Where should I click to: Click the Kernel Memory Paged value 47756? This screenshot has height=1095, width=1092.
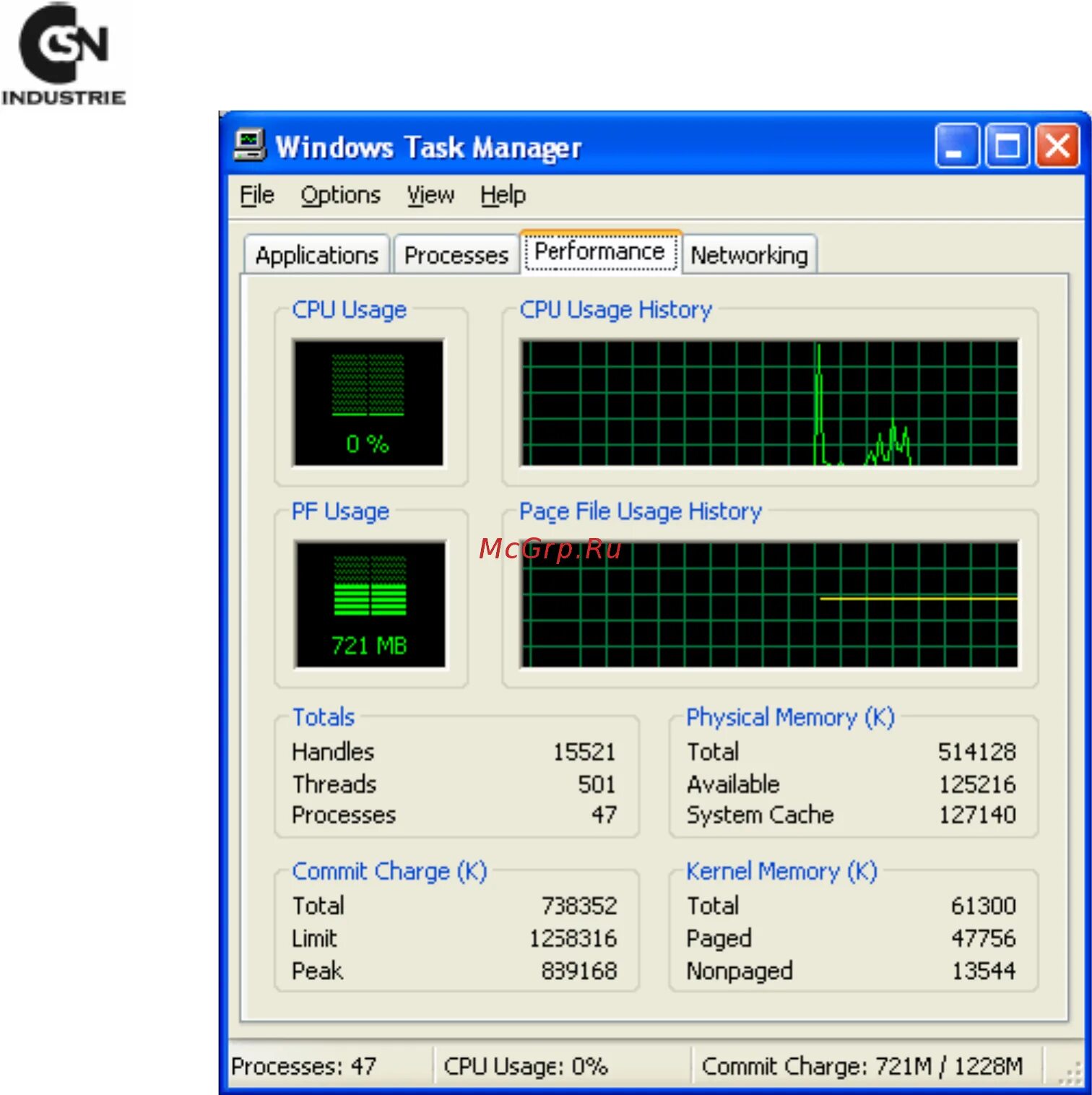984,938
